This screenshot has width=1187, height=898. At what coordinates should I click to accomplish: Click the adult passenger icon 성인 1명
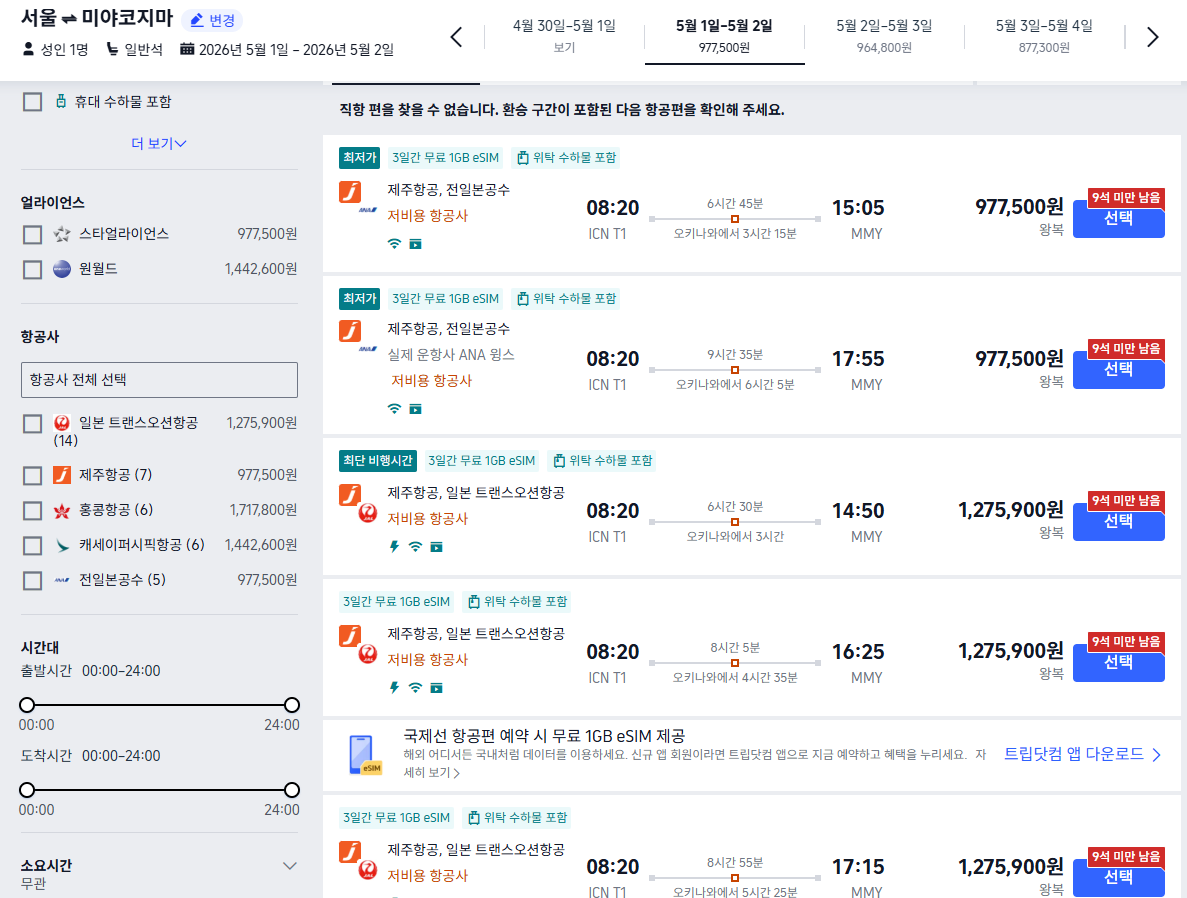(29, 49)
